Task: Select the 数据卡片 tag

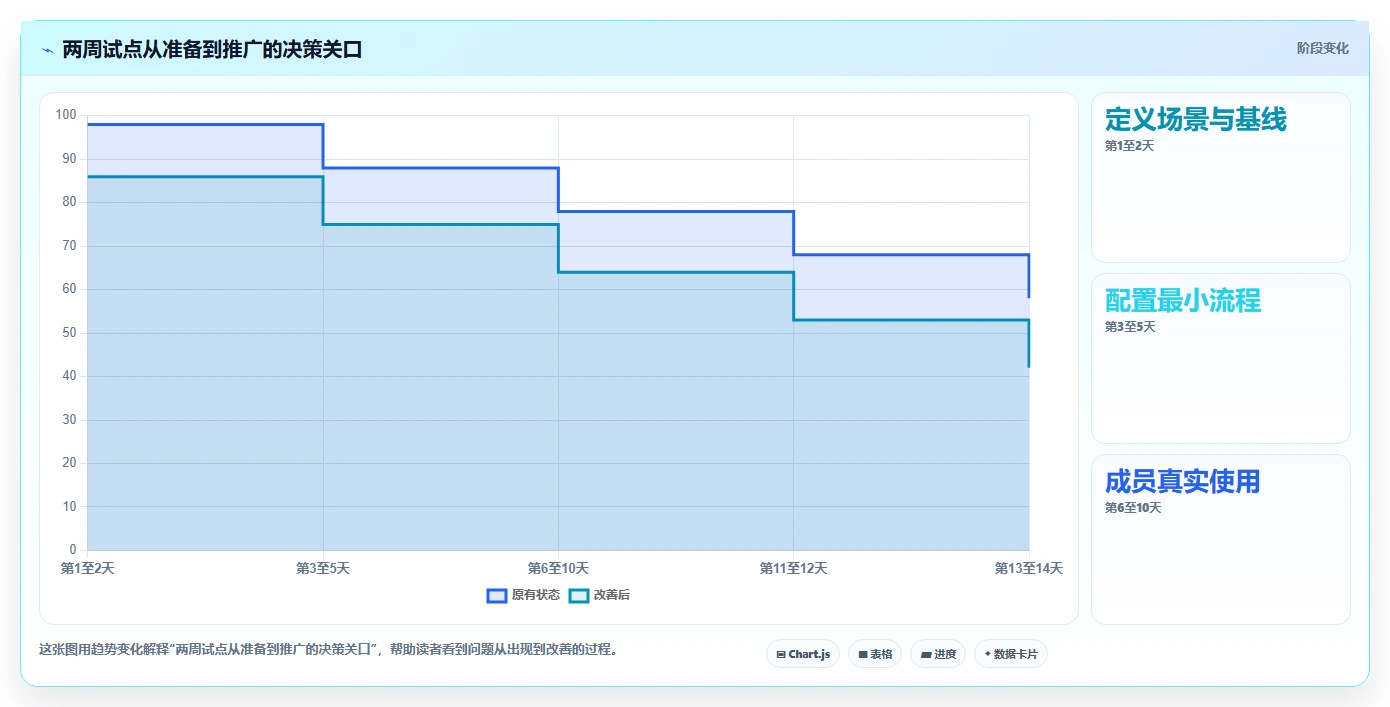Action: 1011,654
